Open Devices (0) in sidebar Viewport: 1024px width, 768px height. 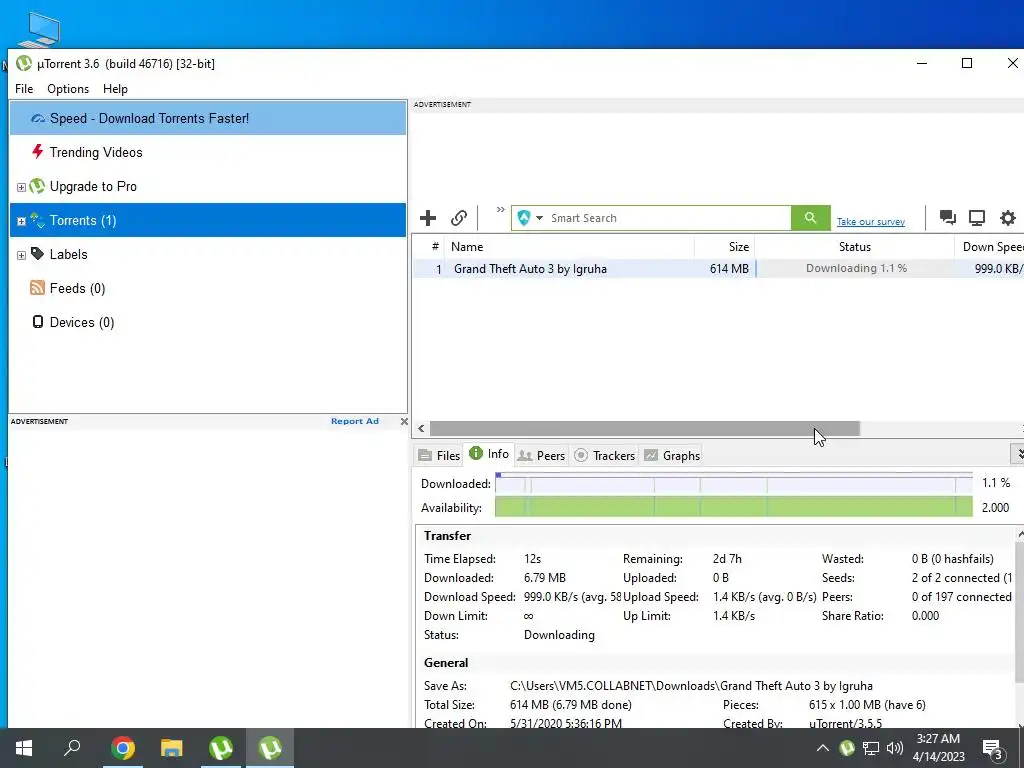pos(208,322)
